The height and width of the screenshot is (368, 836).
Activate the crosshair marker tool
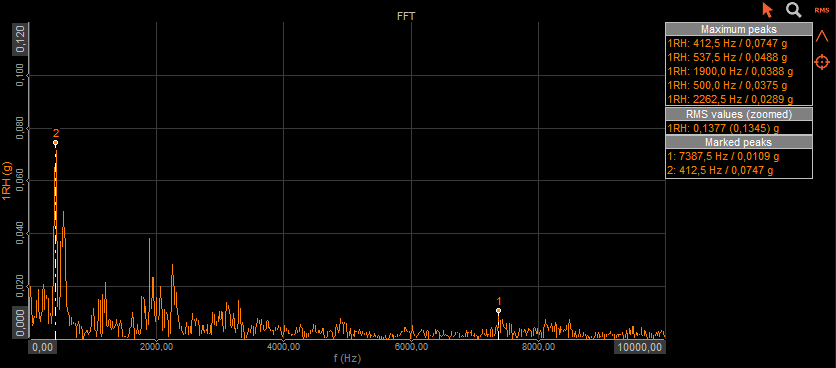(822, 62)
